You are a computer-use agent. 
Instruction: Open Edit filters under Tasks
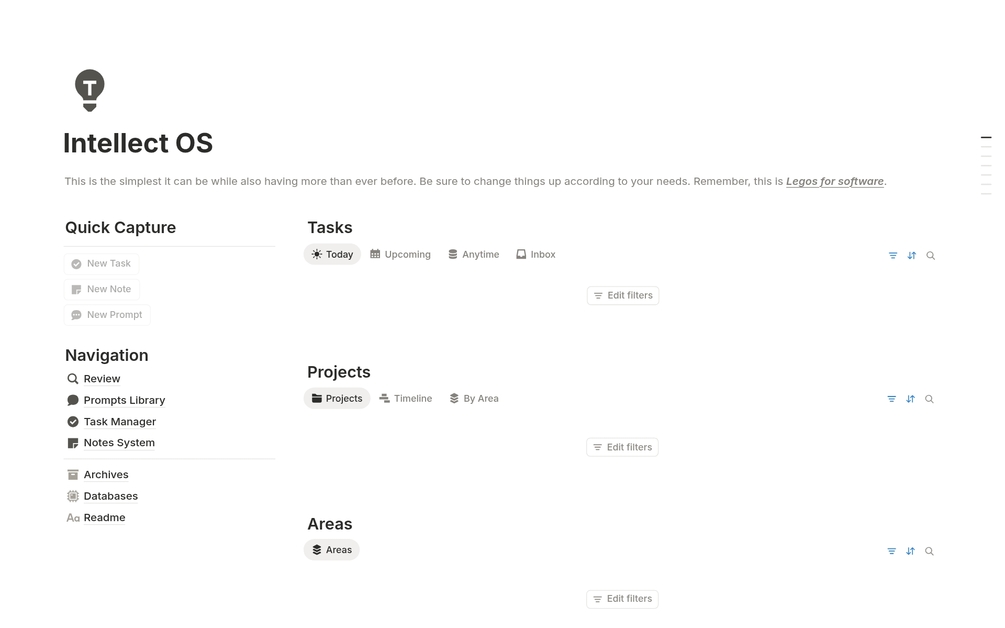pos(623,296)
